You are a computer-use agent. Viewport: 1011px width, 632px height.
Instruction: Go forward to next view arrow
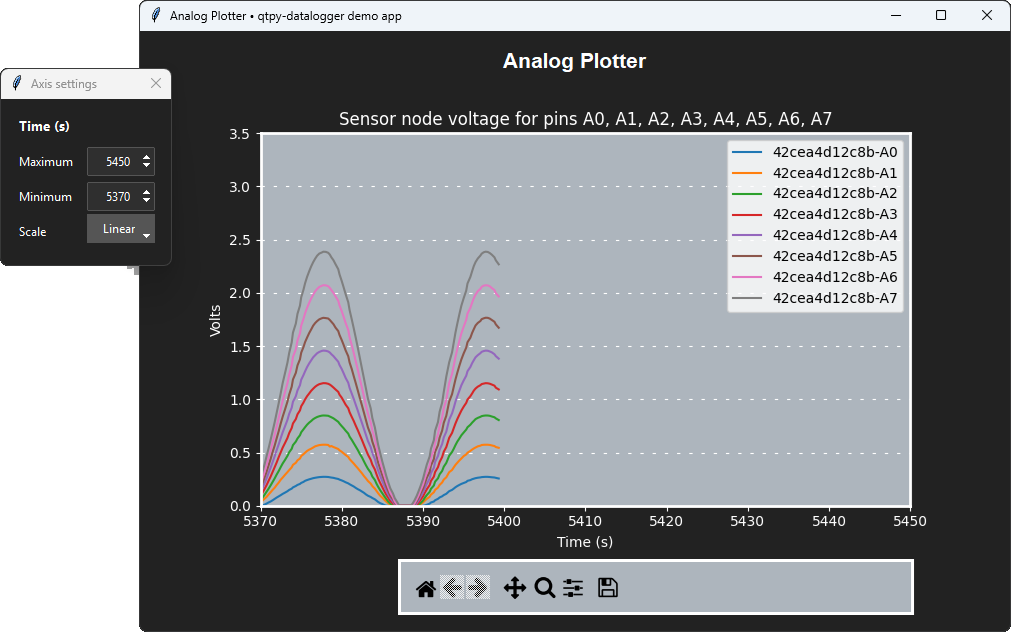click(x=478, y=588)
